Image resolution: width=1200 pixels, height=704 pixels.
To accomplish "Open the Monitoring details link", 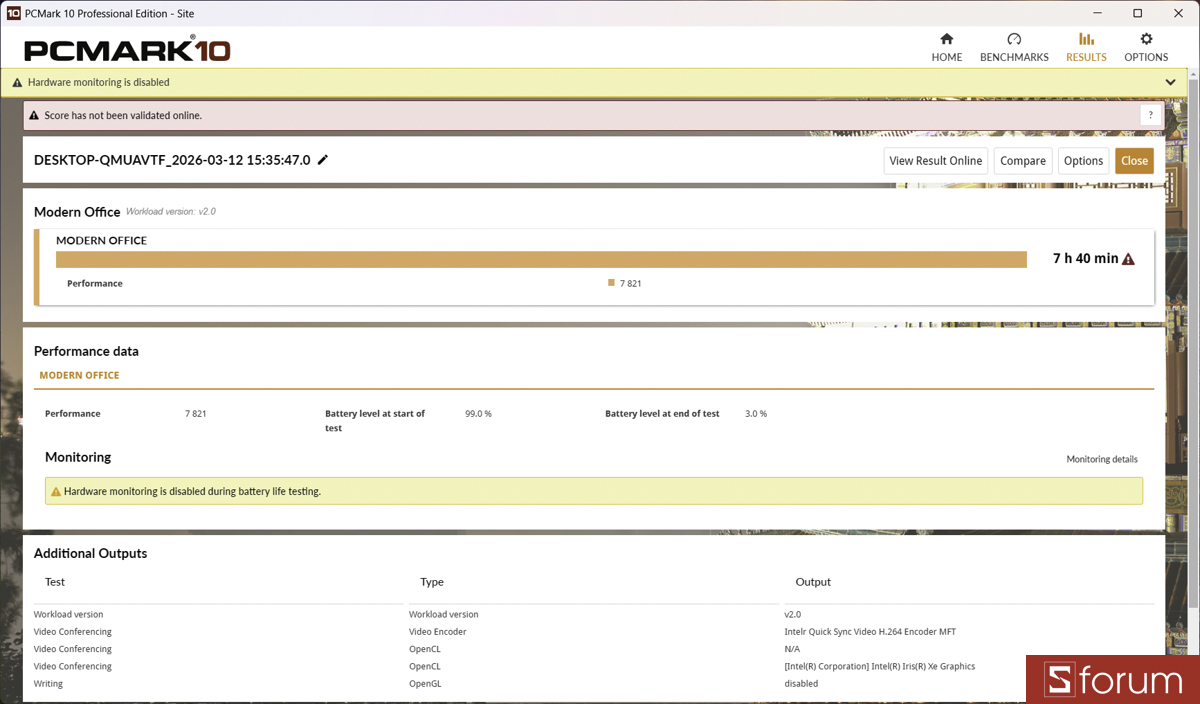I will (x=1101, y=460).
